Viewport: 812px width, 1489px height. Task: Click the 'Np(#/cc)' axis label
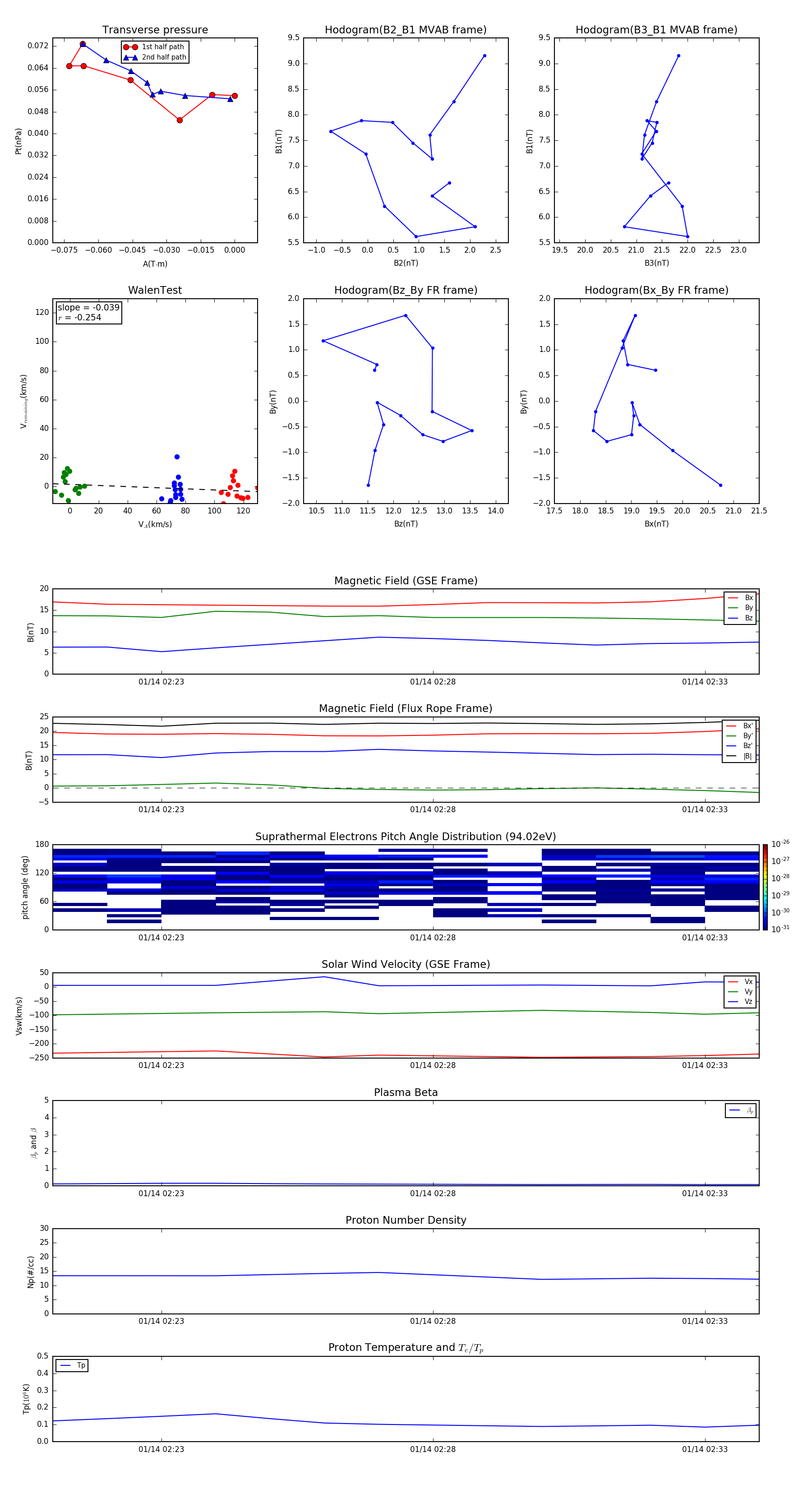(x=31, y=1272)
